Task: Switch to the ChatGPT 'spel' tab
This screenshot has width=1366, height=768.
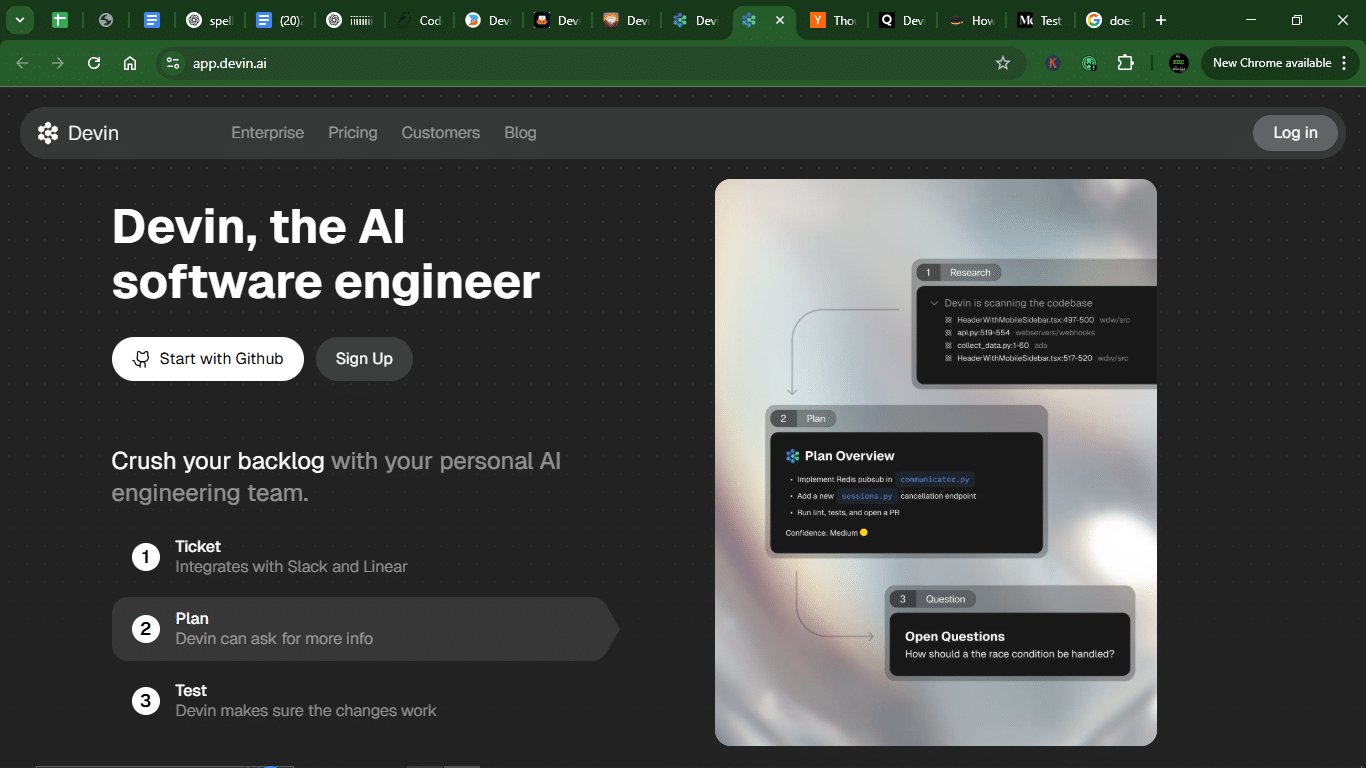Action: 209,20
